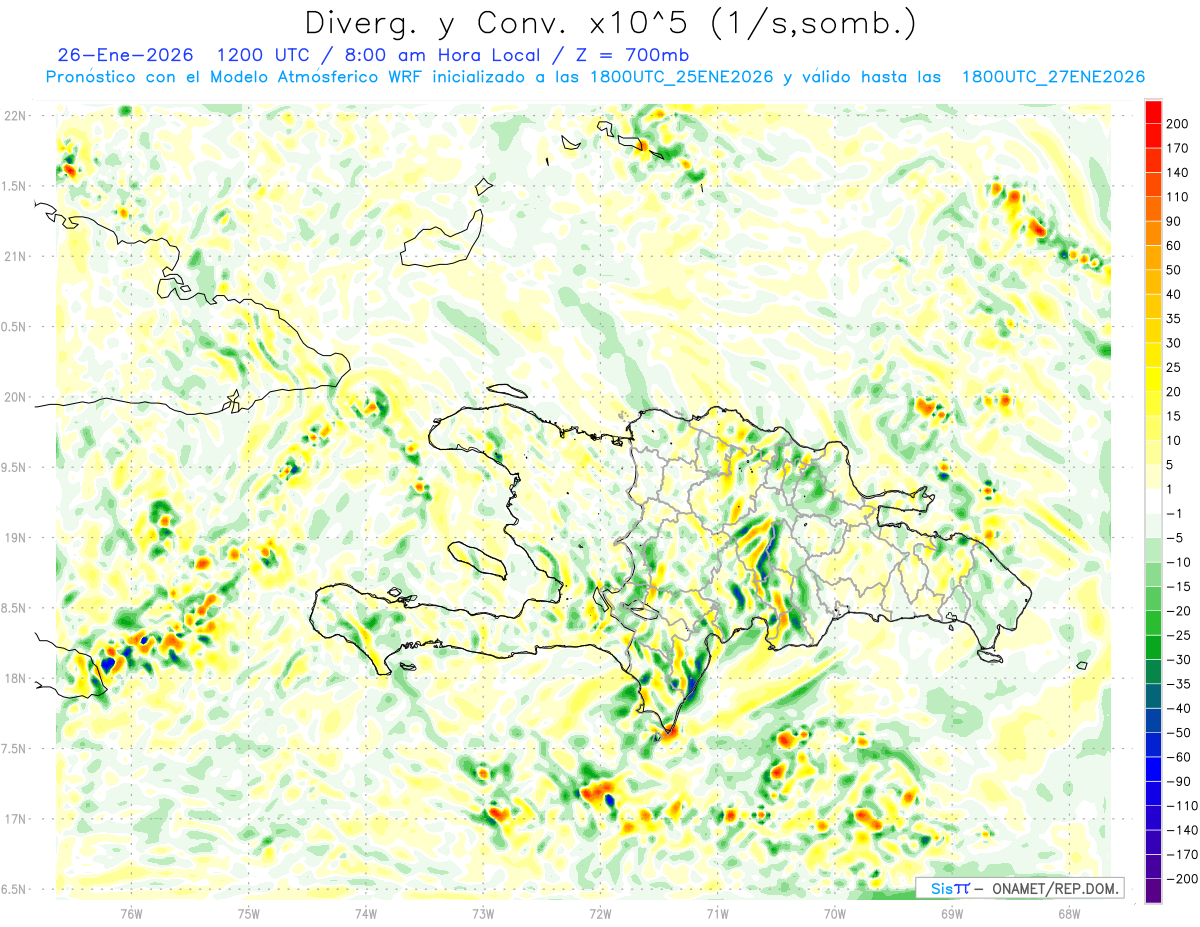Click the '9.5N' latitude label
The image size is (1200, 927).
click(14, 468)
